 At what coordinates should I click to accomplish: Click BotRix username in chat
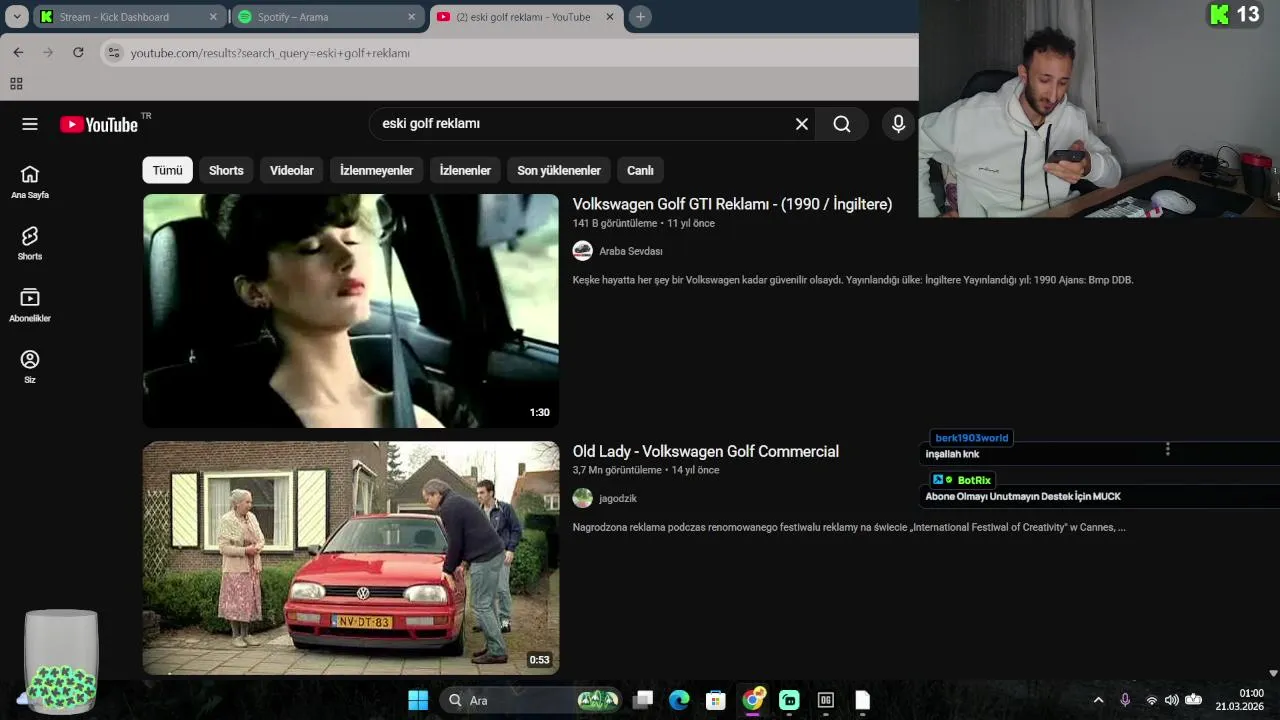point(974,480)
